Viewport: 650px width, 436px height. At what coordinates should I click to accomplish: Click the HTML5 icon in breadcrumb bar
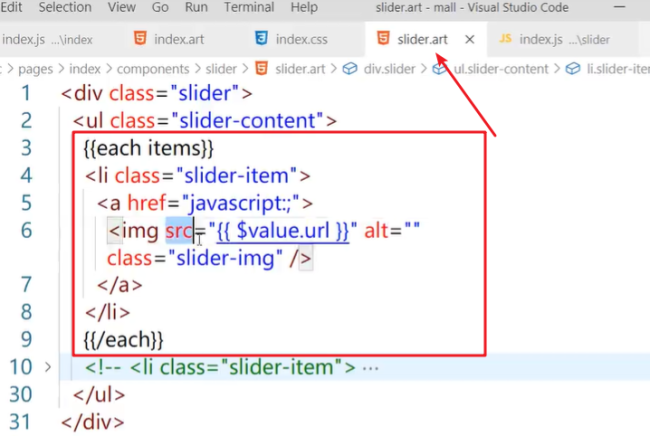coord(262,68)
